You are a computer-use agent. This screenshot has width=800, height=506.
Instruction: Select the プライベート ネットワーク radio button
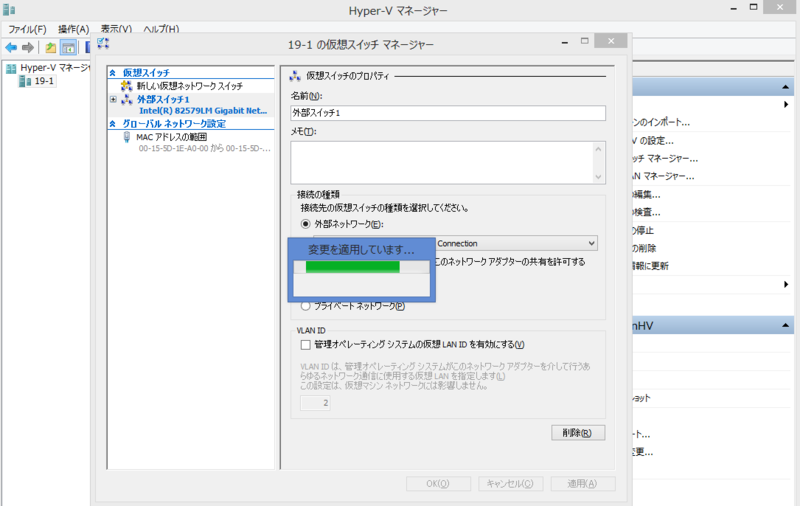pyautogui.click(x=305, y=306)
